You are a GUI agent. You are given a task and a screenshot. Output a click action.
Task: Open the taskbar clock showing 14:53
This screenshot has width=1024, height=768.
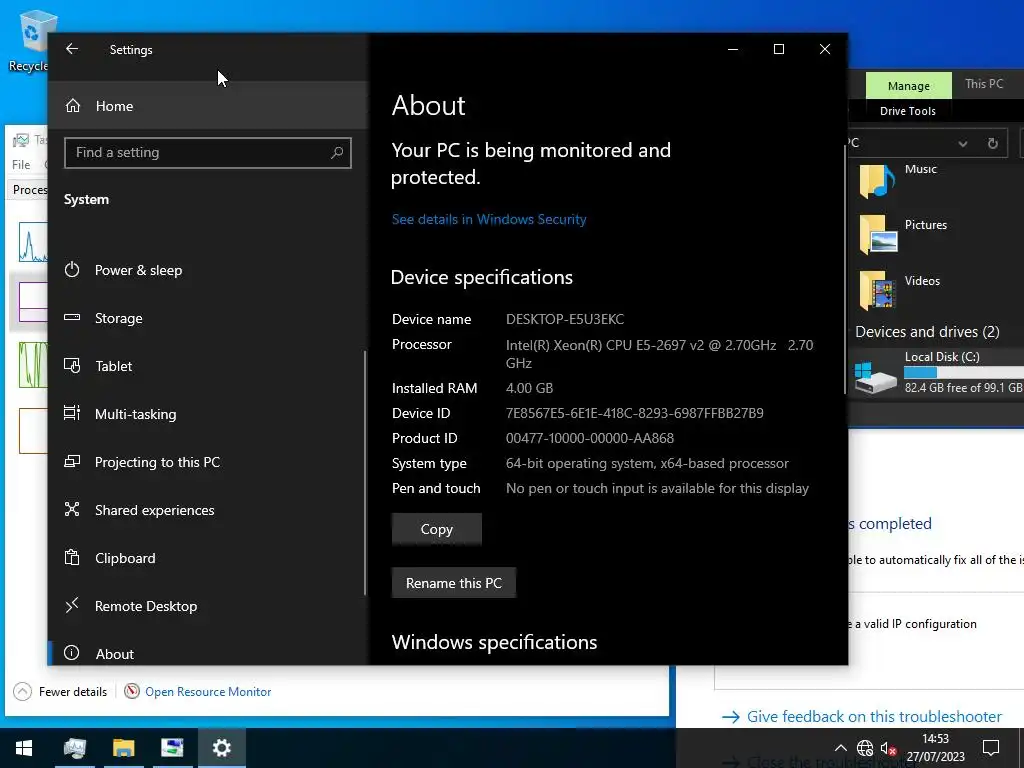pyautogui.click(x=936, y=748)
